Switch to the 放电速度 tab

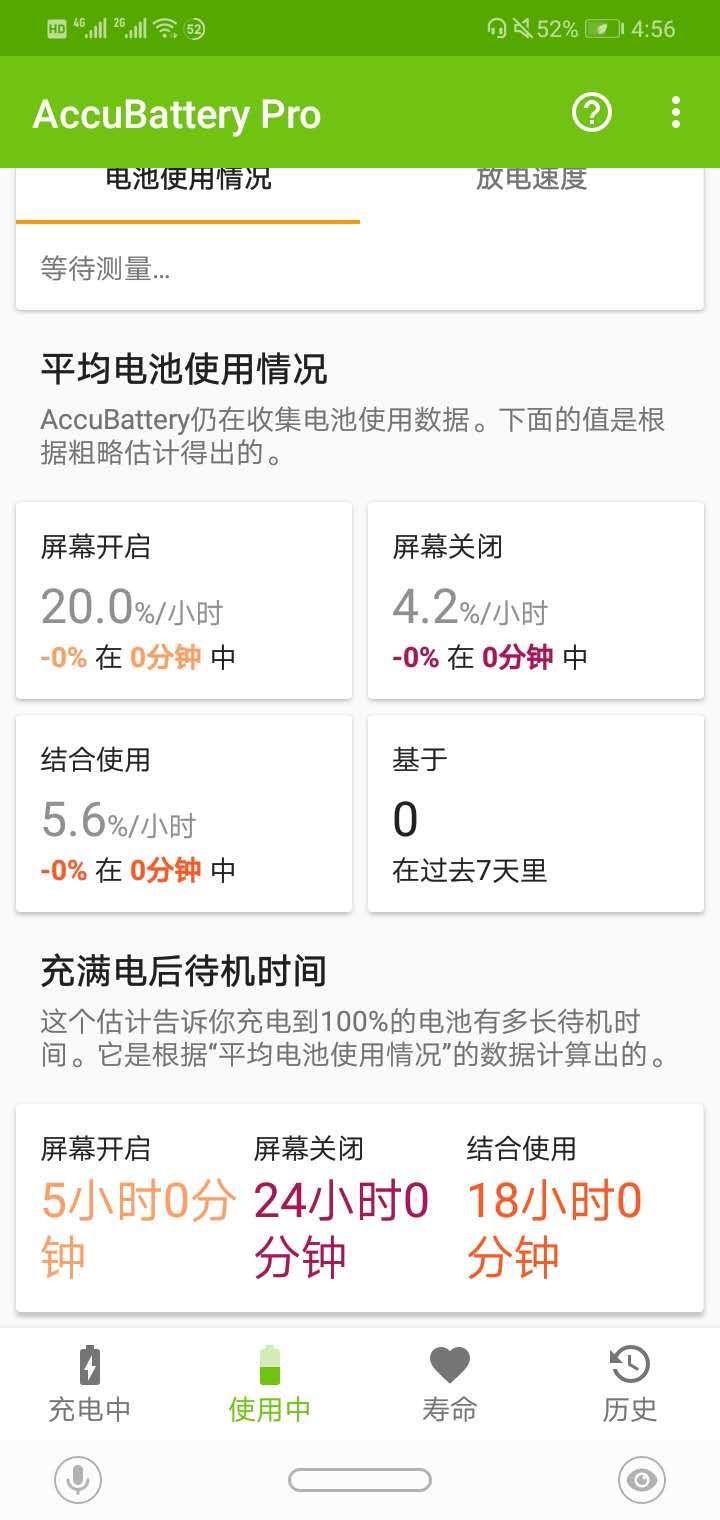click(531, 181)
